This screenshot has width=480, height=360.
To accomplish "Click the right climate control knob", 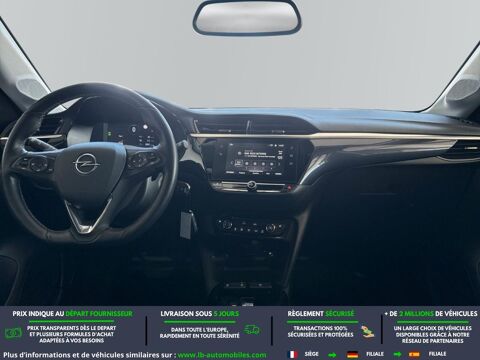I will click(270, 228).
